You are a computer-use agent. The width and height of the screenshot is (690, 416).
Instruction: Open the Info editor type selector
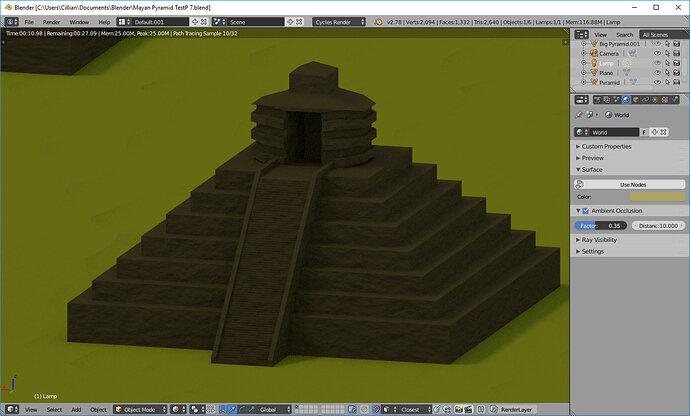pyautogui.click(x=11, y=22)
